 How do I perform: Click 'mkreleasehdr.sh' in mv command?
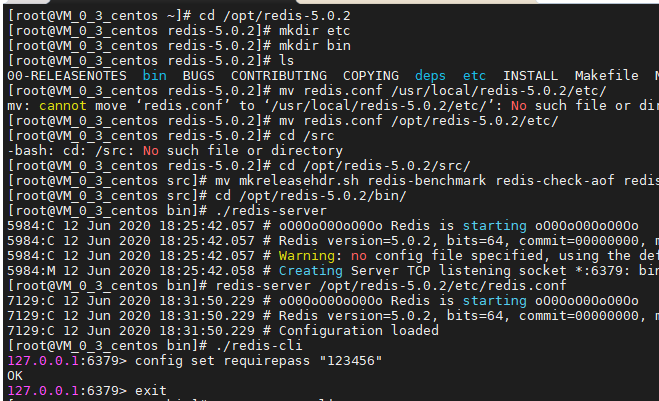[299, 181]
